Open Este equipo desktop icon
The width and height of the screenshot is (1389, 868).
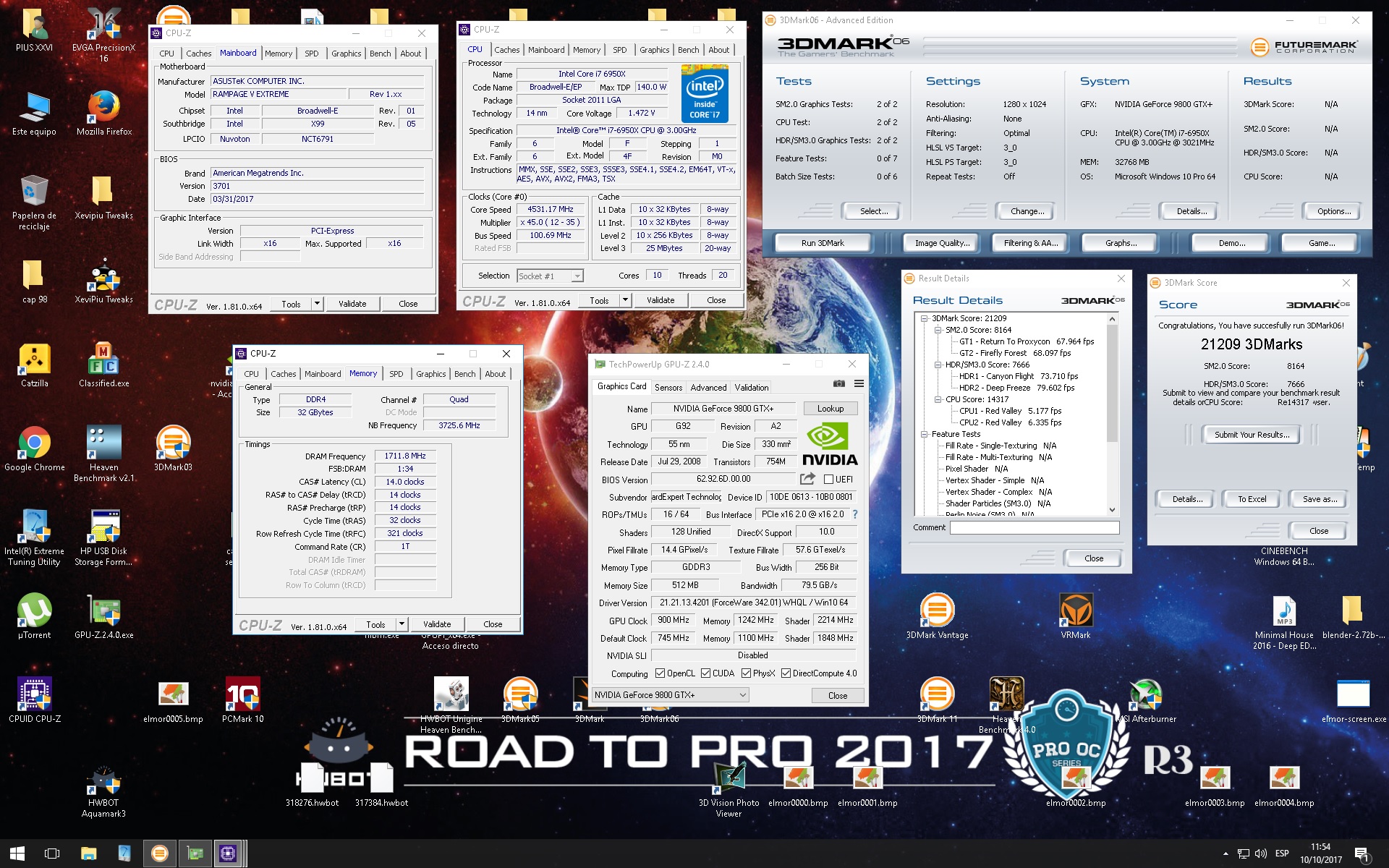coord(34,113)
